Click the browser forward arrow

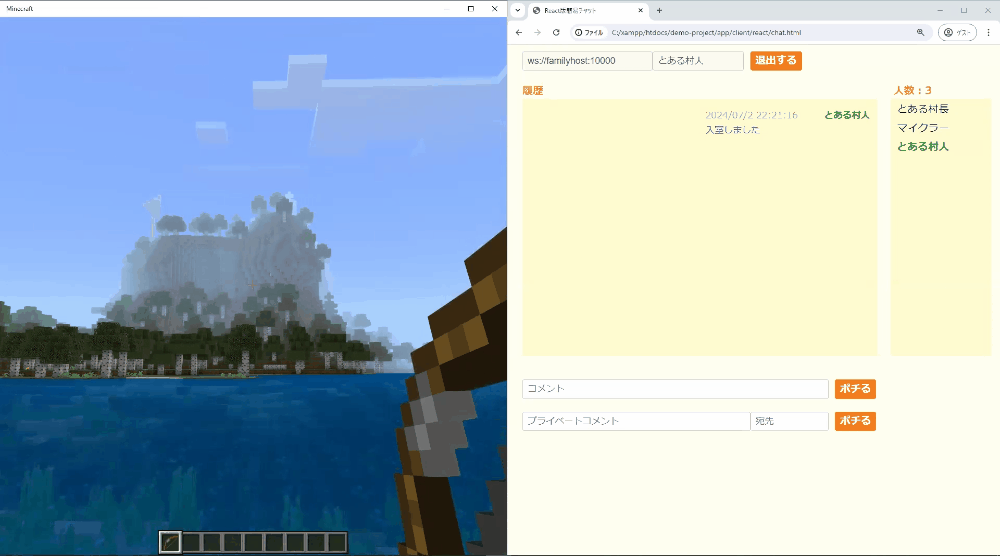(x=537, y=32)
